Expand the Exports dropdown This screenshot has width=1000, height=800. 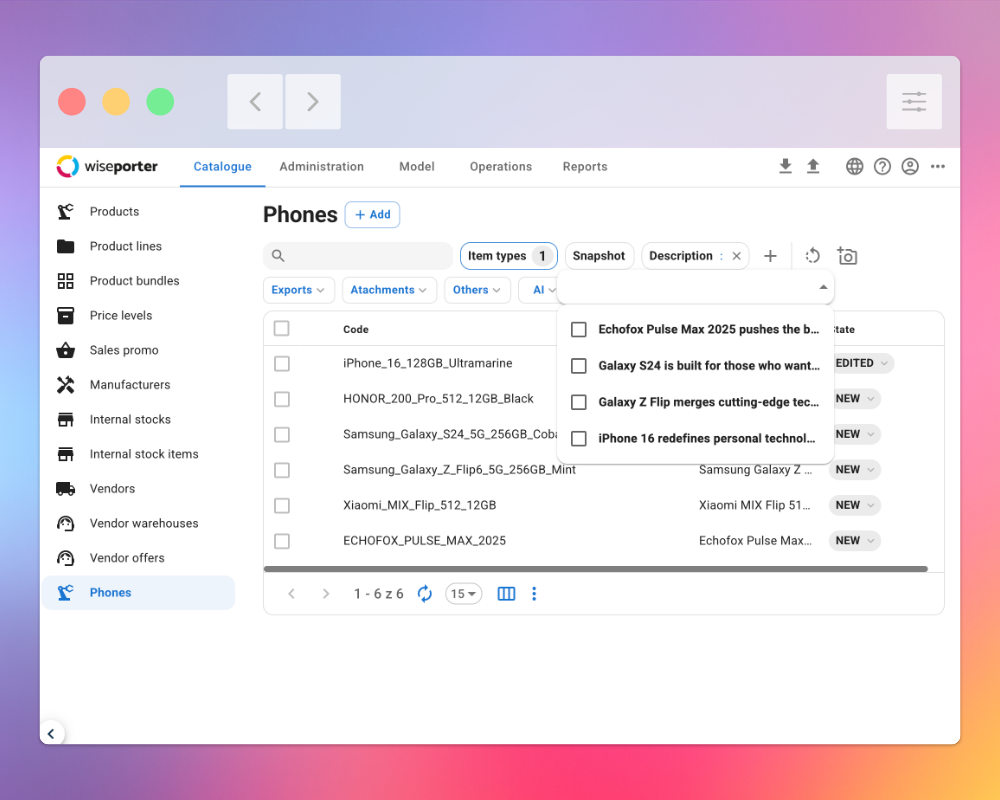(x=298, y=290)
